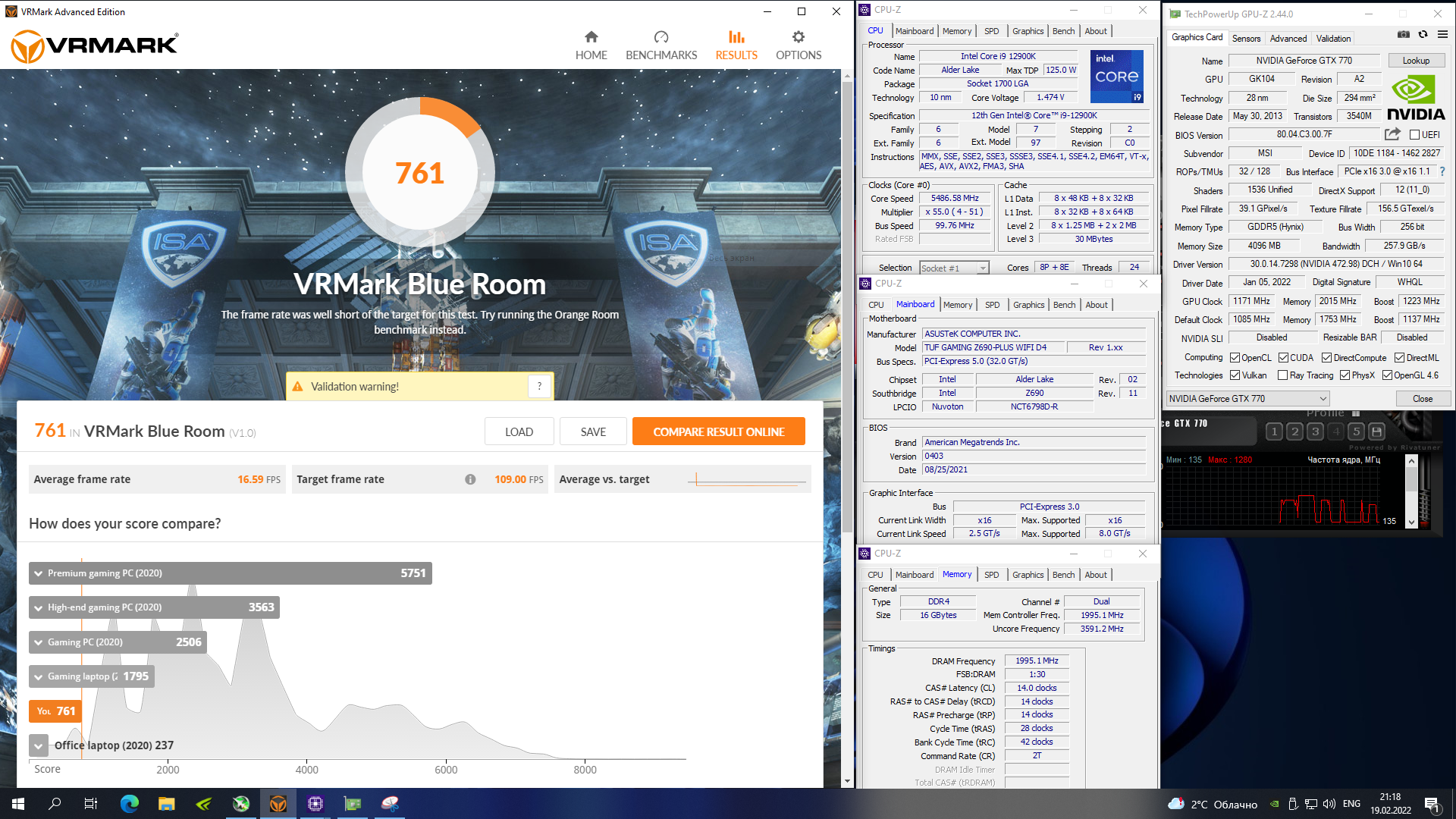Toggle the CUDA checkbox
Image resolution: width=1456 pixels, height=819 pixels.
coord(1283,358)
